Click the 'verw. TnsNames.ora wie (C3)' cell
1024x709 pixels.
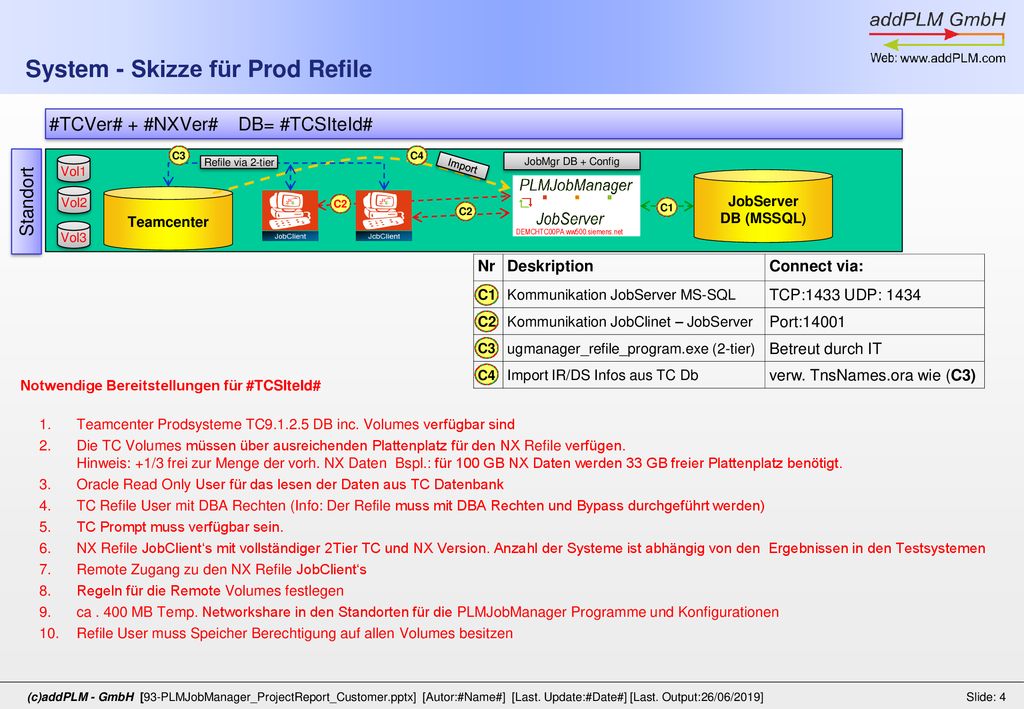[x=872, y=375]
